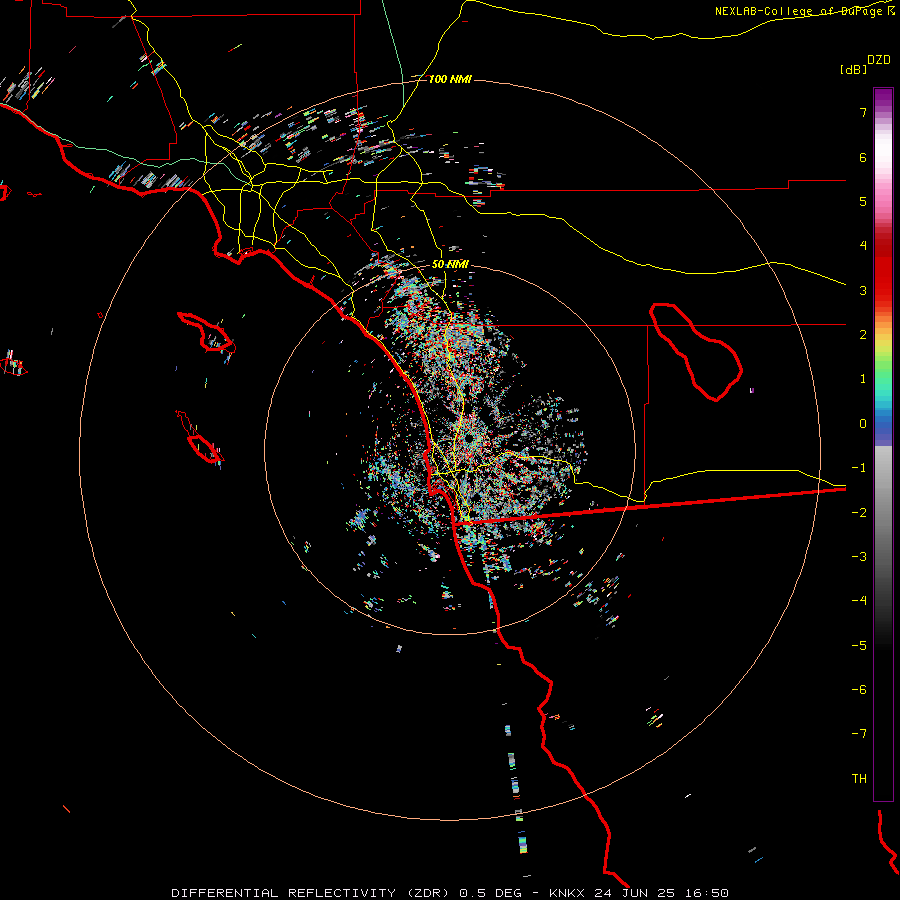This screenshot has width=900, height=900.
Task: Click the colorbar tick label "0"
Action: point(863,424)
